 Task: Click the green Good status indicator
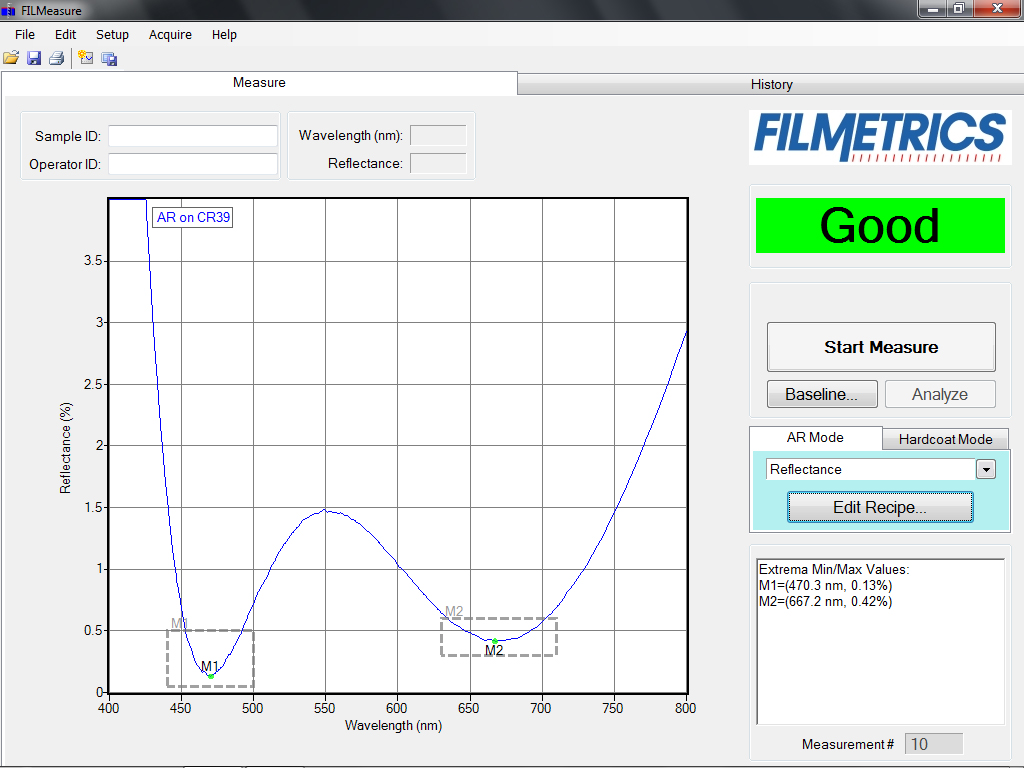point(880,225)
